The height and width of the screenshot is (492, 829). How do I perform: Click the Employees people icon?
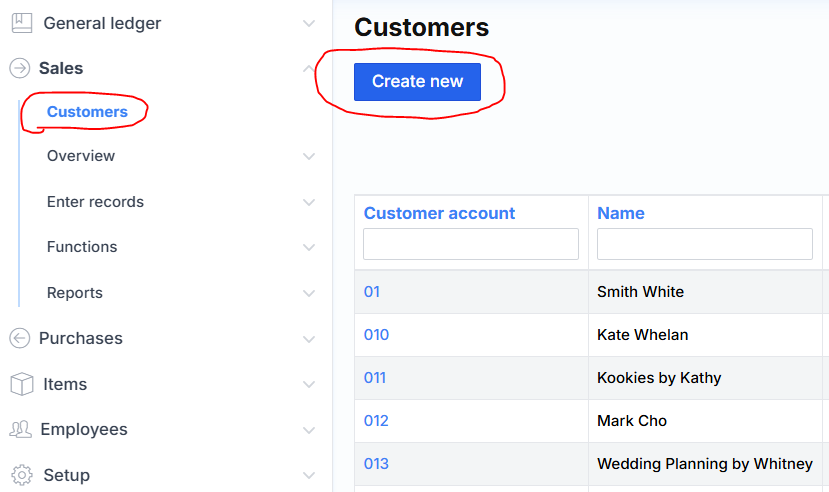[x=20, y=430]
